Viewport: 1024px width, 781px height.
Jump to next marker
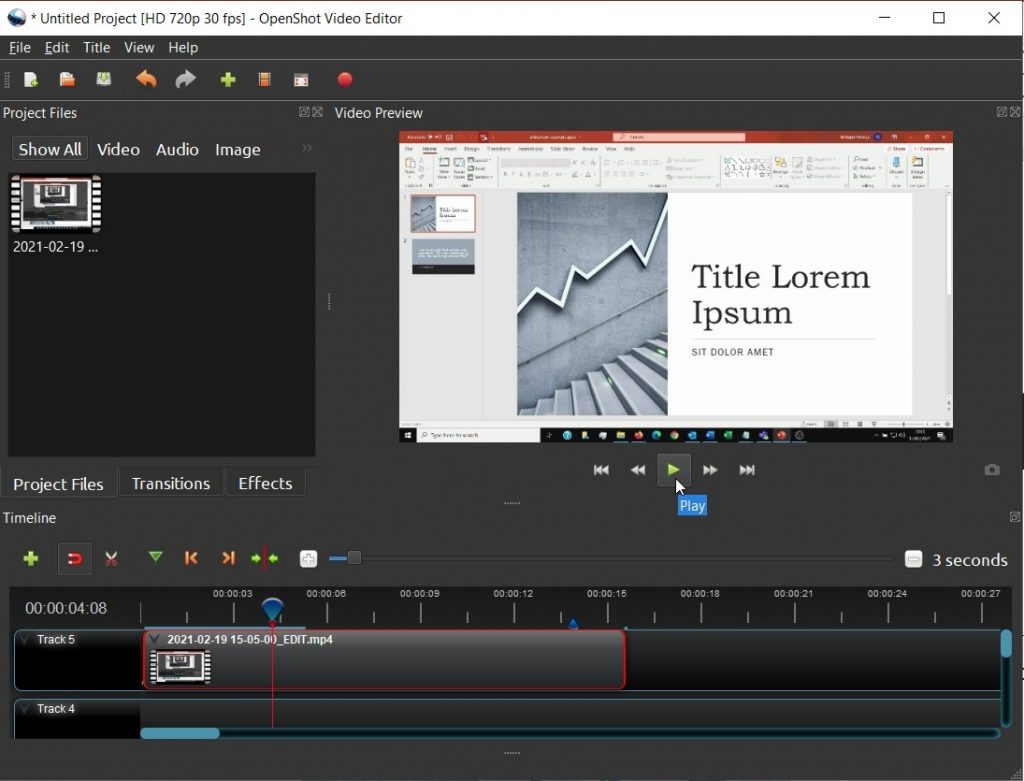point(228,558)
